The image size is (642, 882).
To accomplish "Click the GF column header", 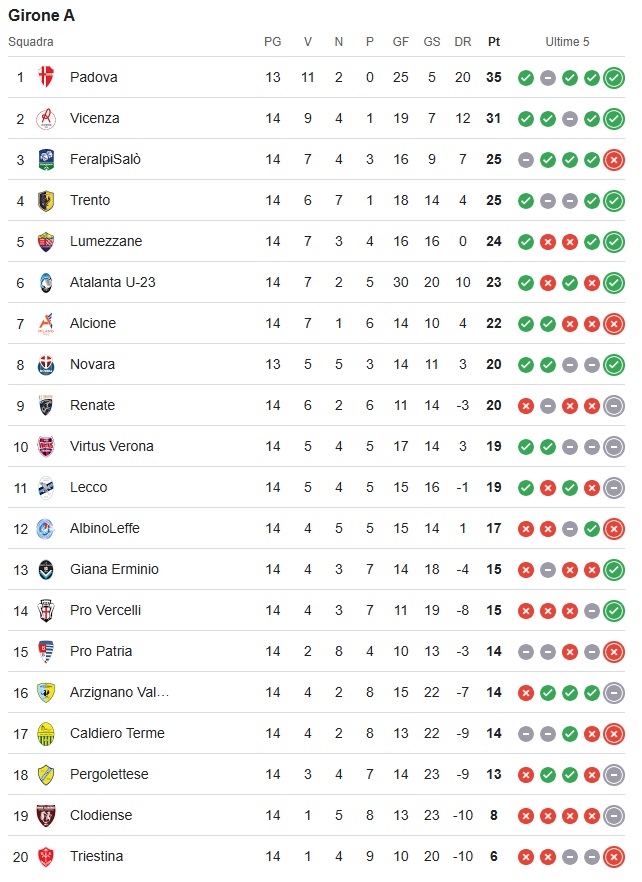I will pyautogui.click(x=401, y=42).
